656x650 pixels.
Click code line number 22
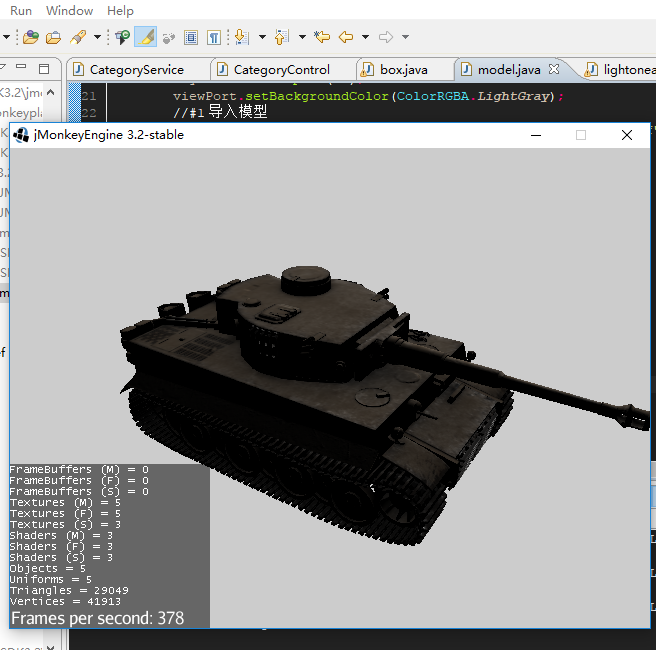[89, 113]
